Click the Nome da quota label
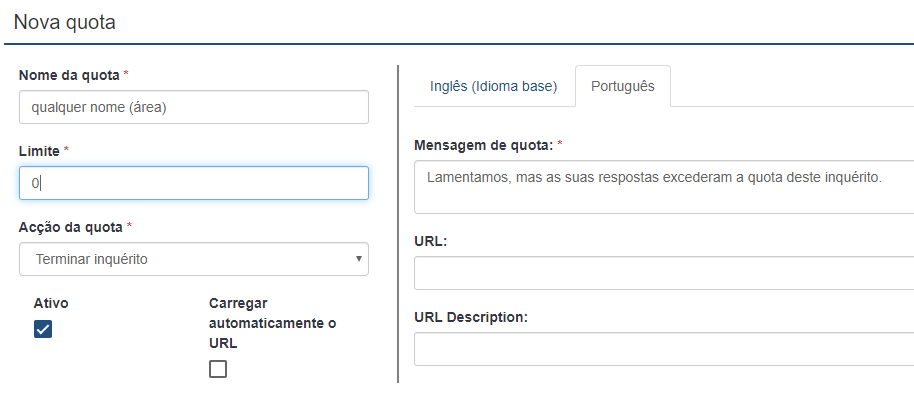Screen dimensions: 914x398 tap(69, 75)
